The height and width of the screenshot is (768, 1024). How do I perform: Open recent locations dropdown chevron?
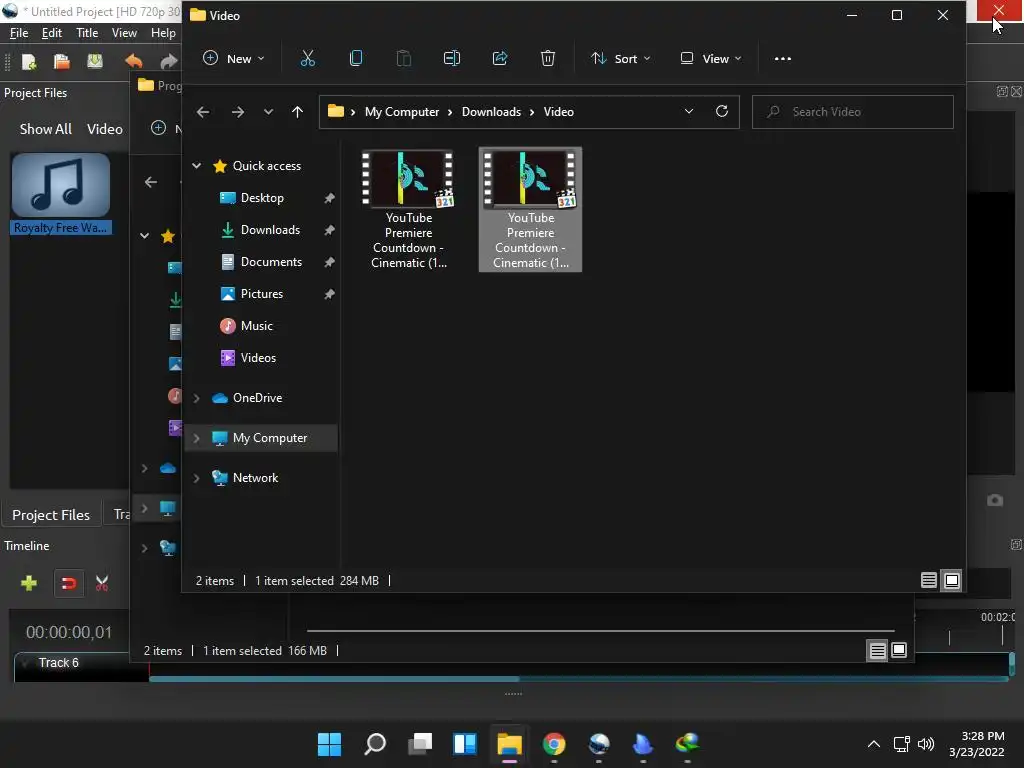pyautogui.click(x=268, y=112)
